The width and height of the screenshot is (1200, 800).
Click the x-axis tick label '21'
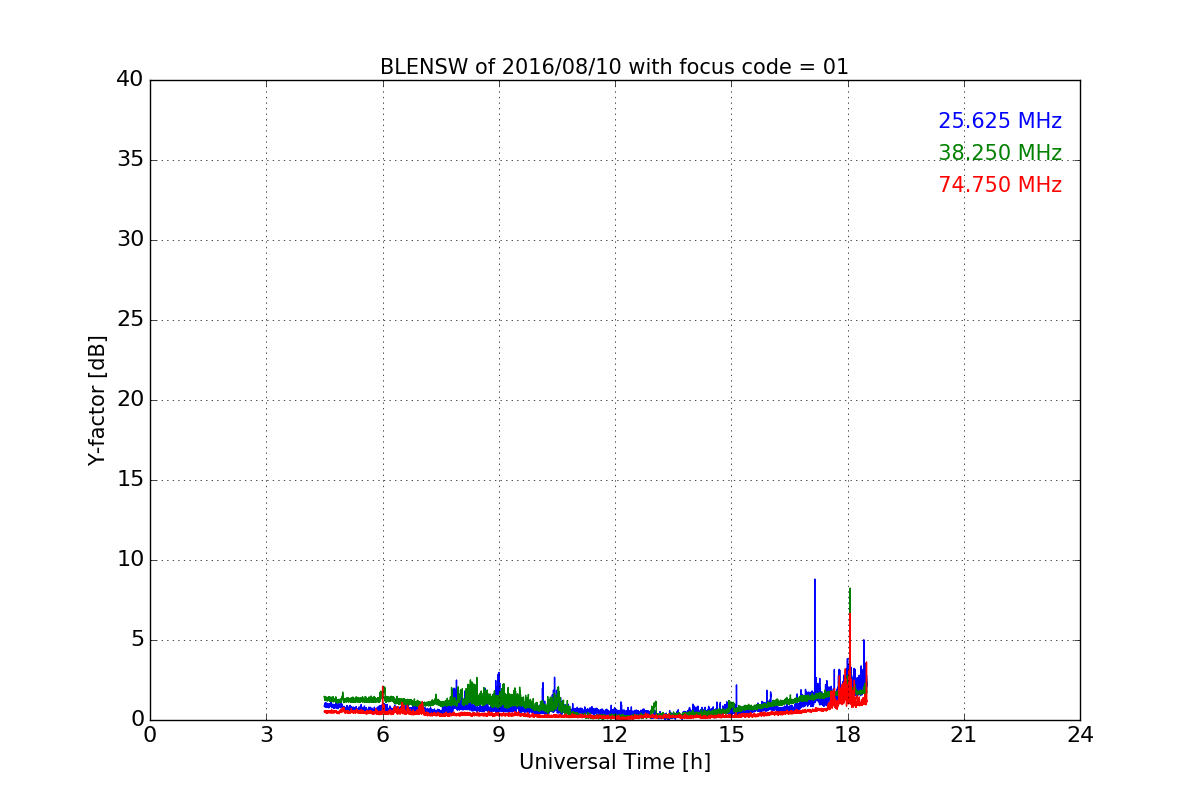click(x=964, y=734)
